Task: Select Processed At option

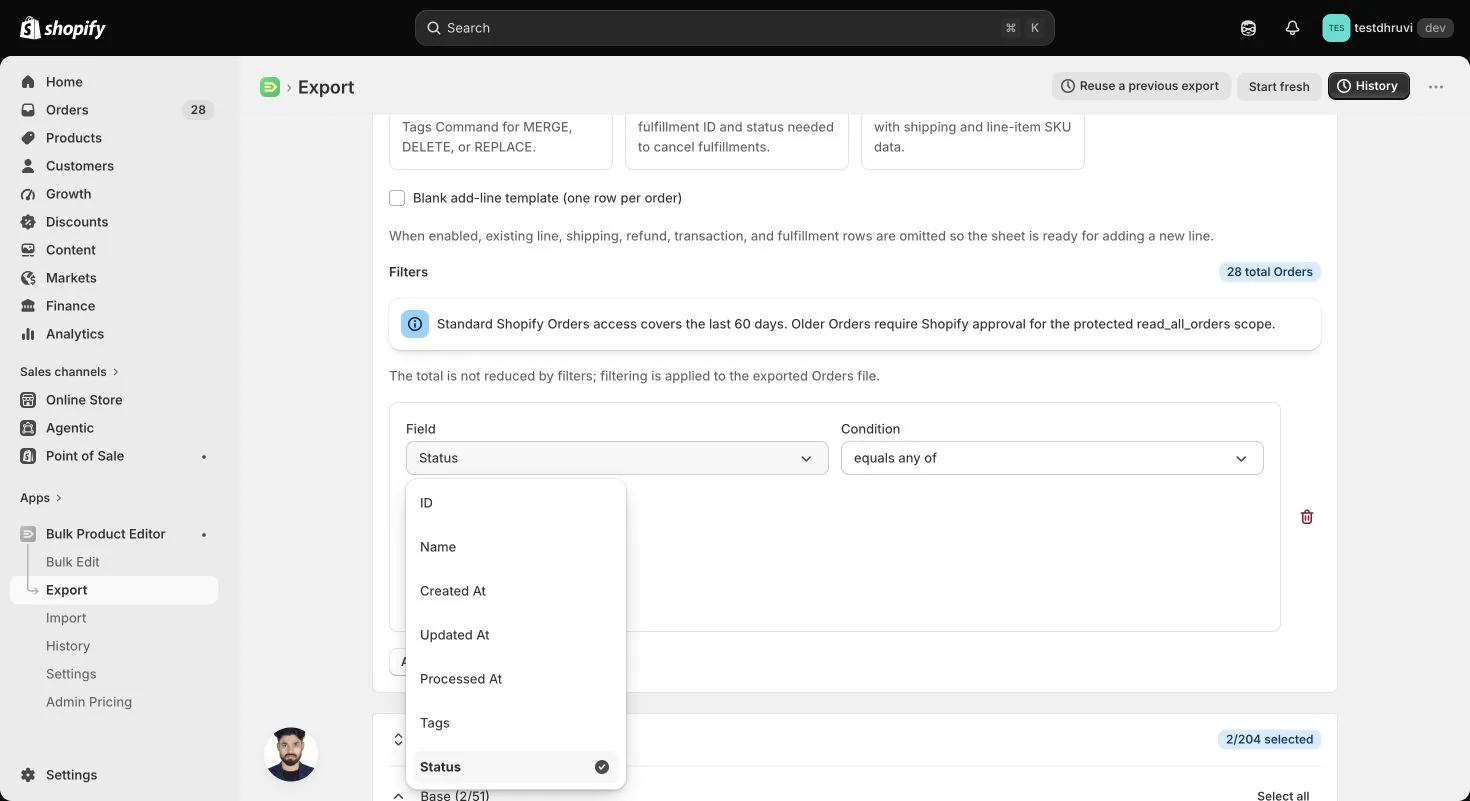Action: (x=515, y=679)
